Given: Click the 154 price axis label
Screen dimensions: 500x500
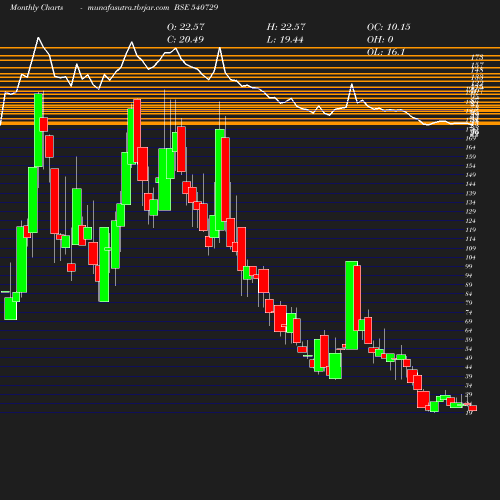Looking at the screenshot, I should click(470, 166).
